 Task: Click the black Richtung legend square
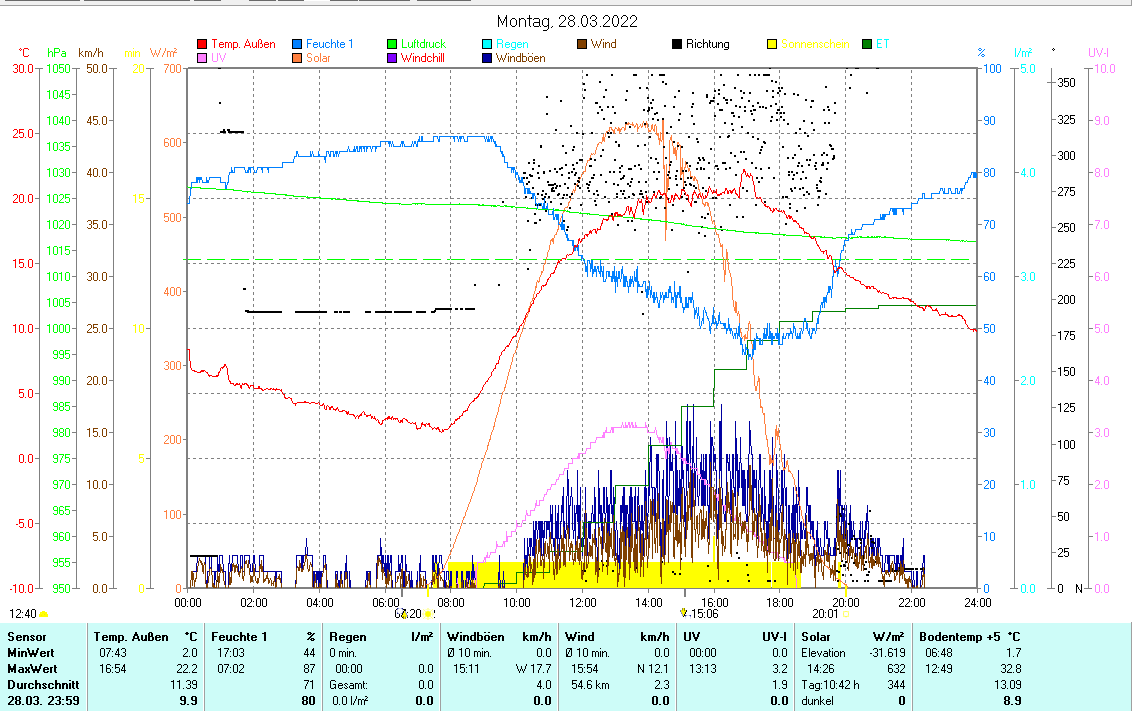[677, 44]
